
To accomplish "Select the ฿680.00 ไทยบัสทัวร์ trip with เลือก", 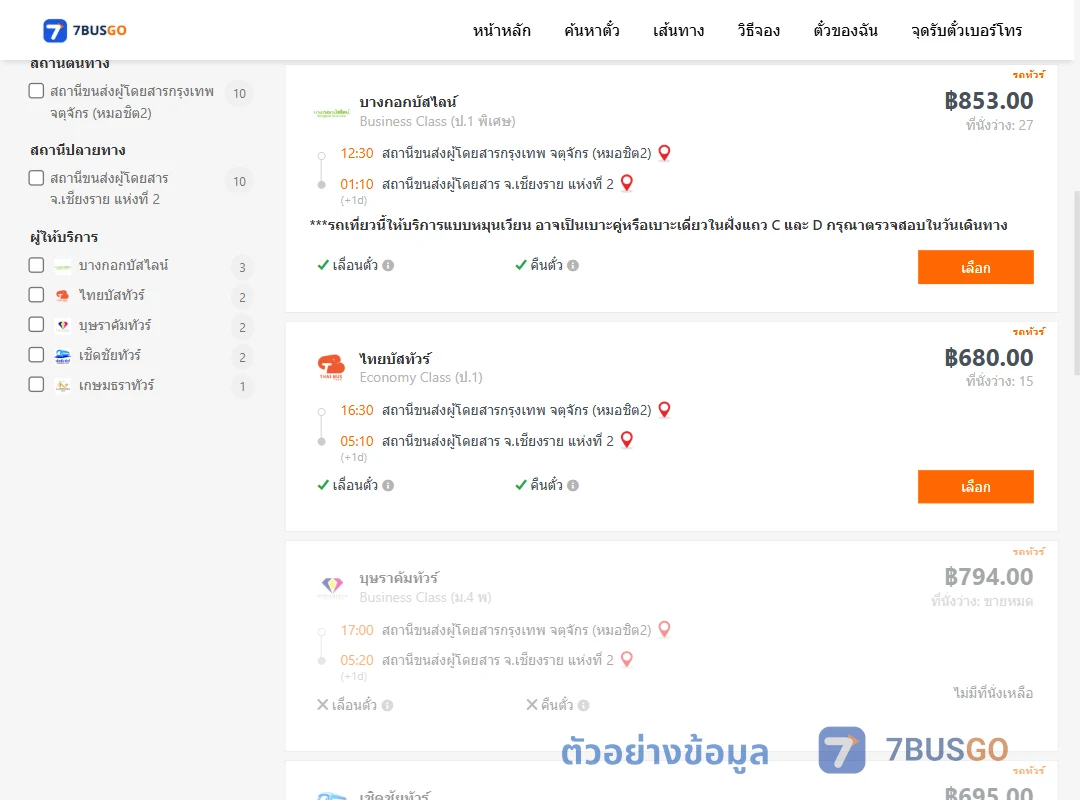I will click(x=975, y=486).
